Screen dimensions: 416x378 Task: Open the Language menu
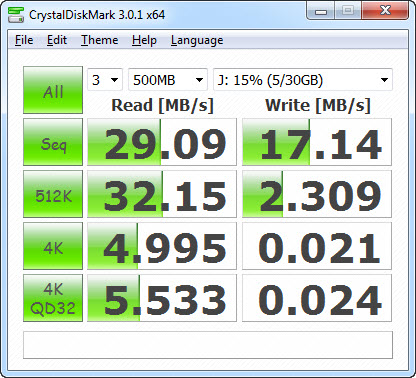[x=197, y=40]
